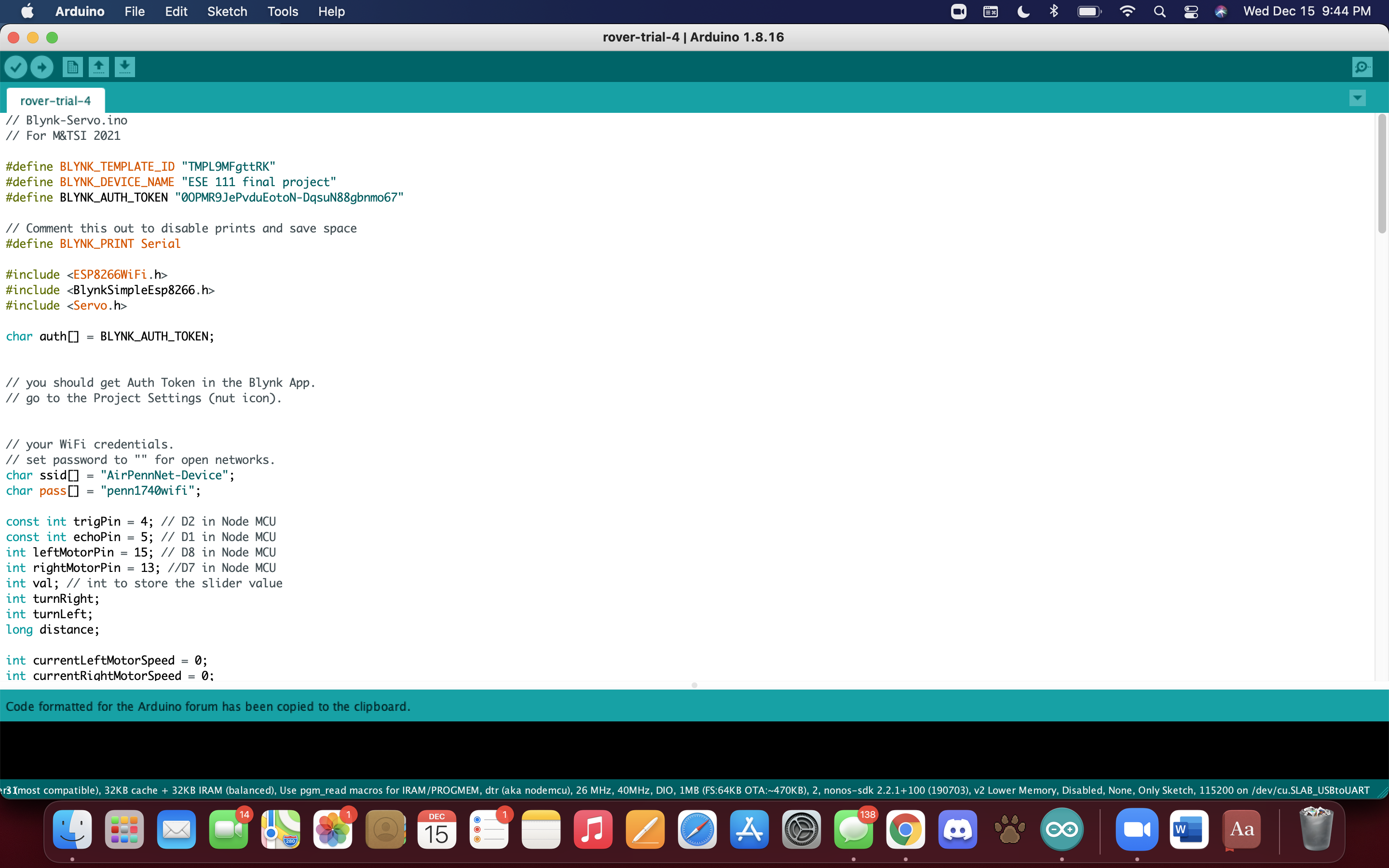Expand the tab options dropdown arrow
The height and width of the screenshot is (868, 1389).
1358,97
